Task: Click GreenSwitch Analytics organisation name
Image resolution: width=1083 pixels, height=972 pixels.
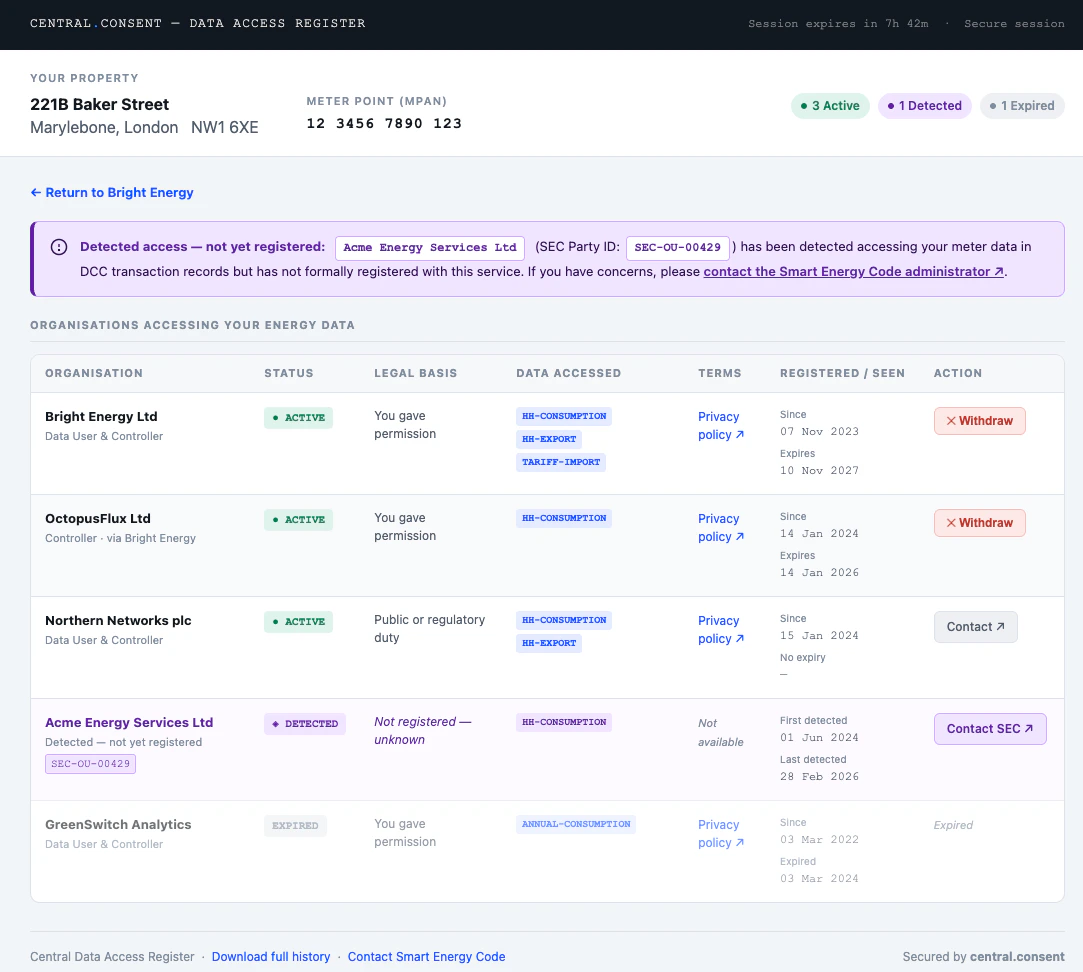Action: (118, 825)
